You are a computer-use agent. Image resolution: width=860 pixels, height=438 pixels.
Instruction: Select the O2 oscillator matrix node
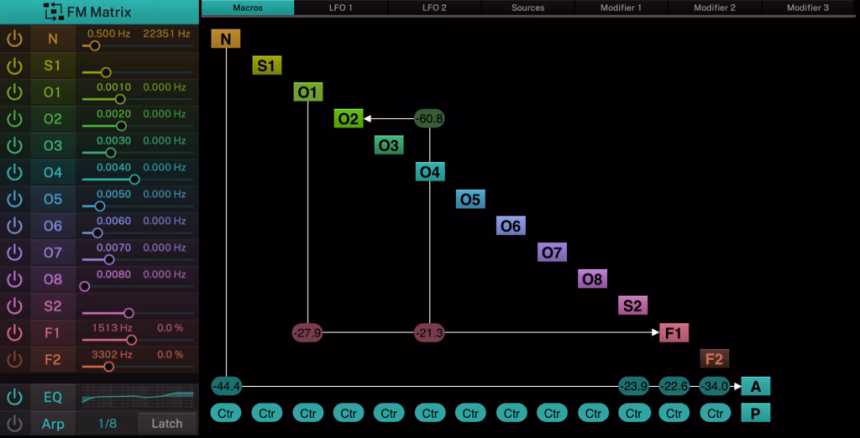tap(348, 119)
